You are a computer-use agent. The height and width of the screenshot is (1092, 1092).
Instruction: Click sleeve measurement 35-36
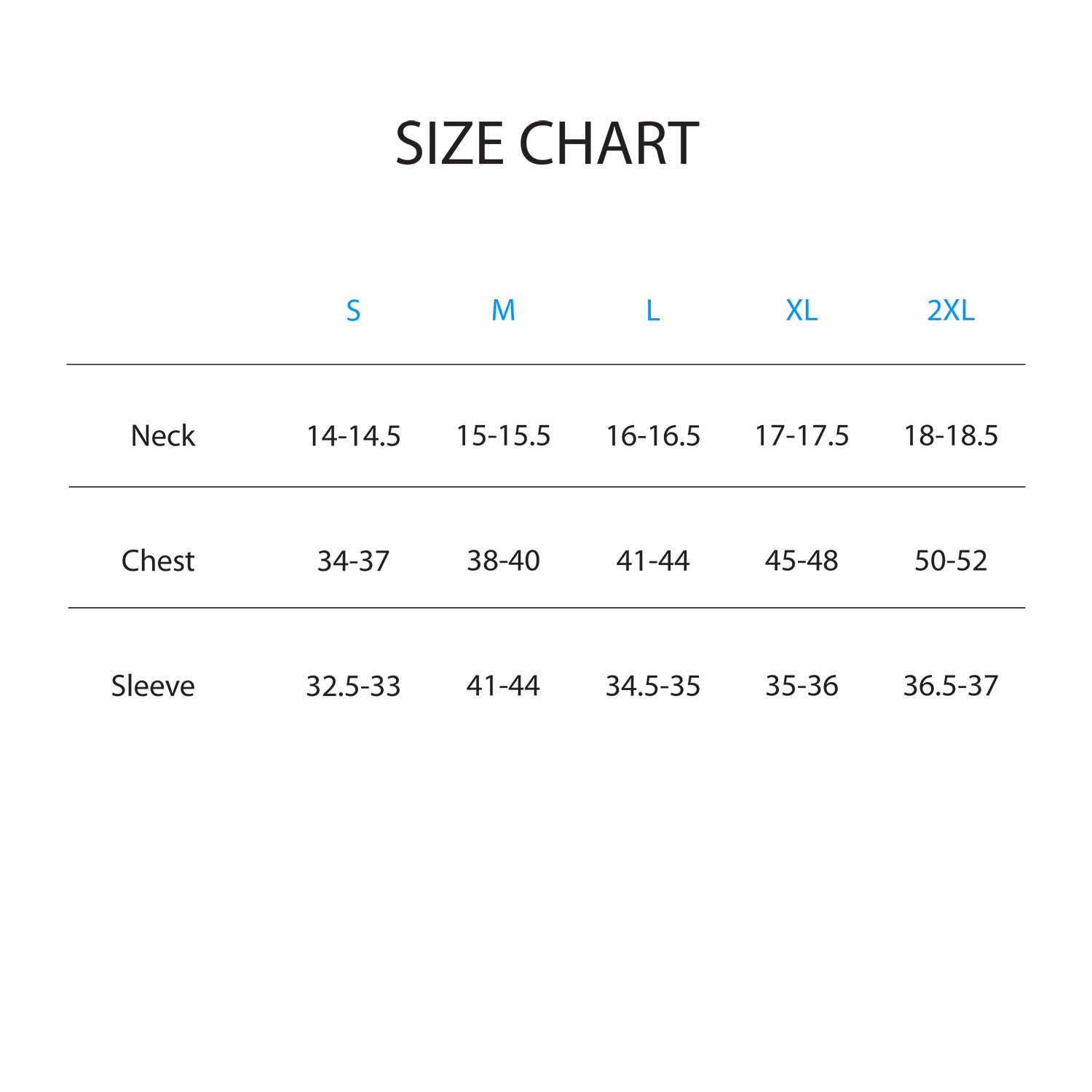tap(802, 686)
